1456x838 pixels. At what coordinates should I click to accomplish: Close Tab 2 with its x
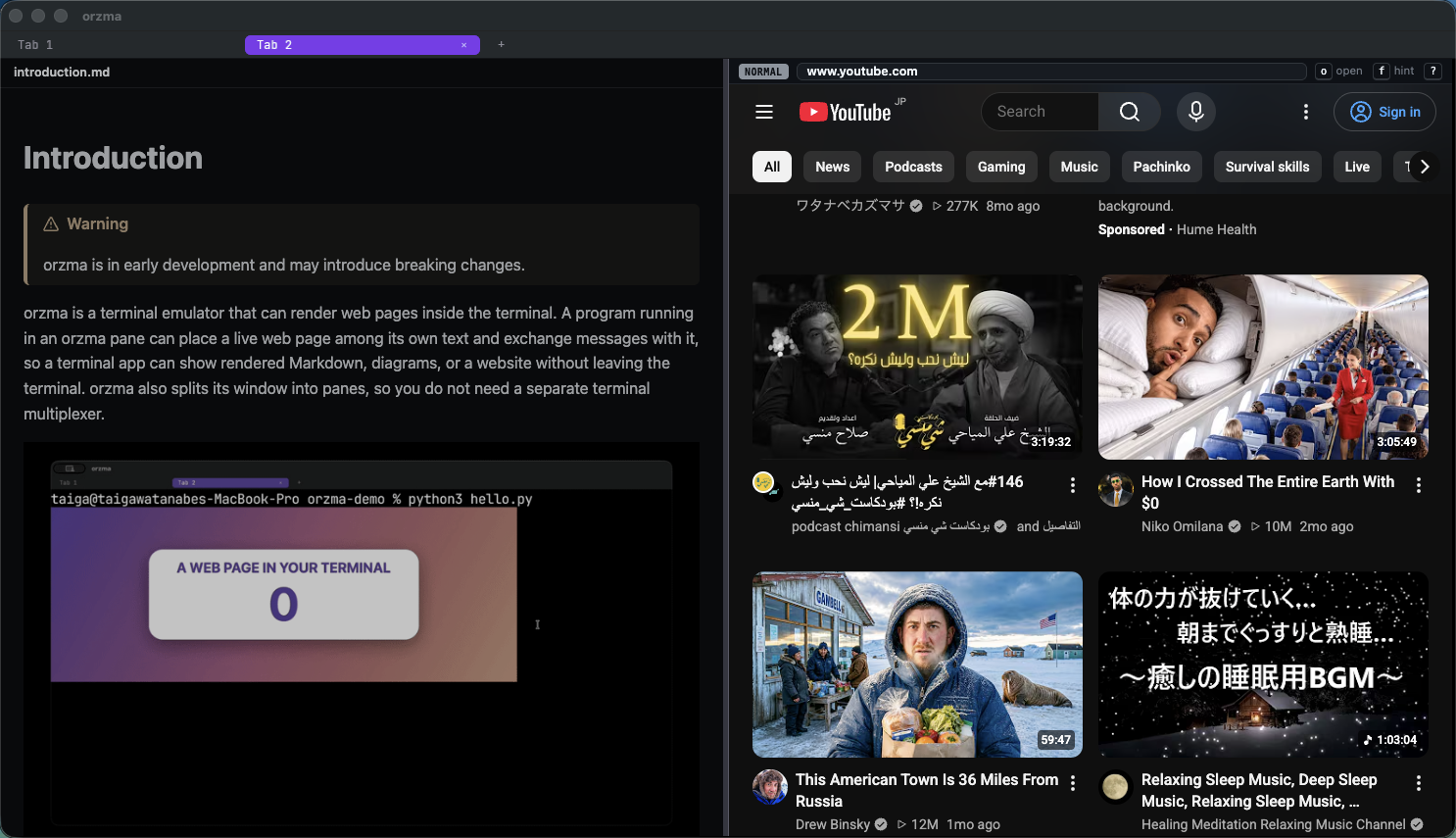(x=463, y=45)
